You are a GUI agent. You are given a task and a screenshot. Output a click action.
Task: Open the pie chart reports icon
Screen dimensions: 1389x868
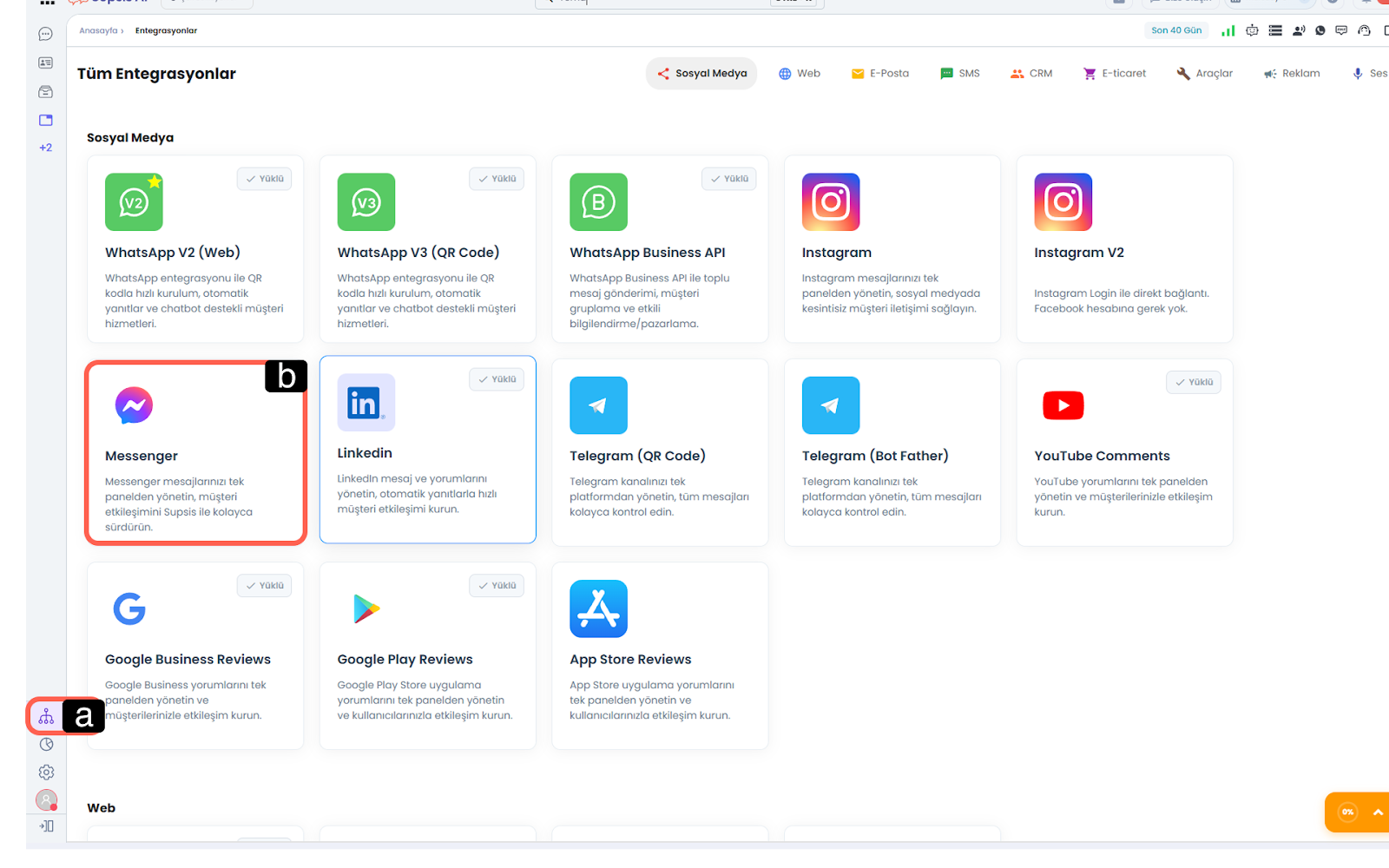coord(46,744)
